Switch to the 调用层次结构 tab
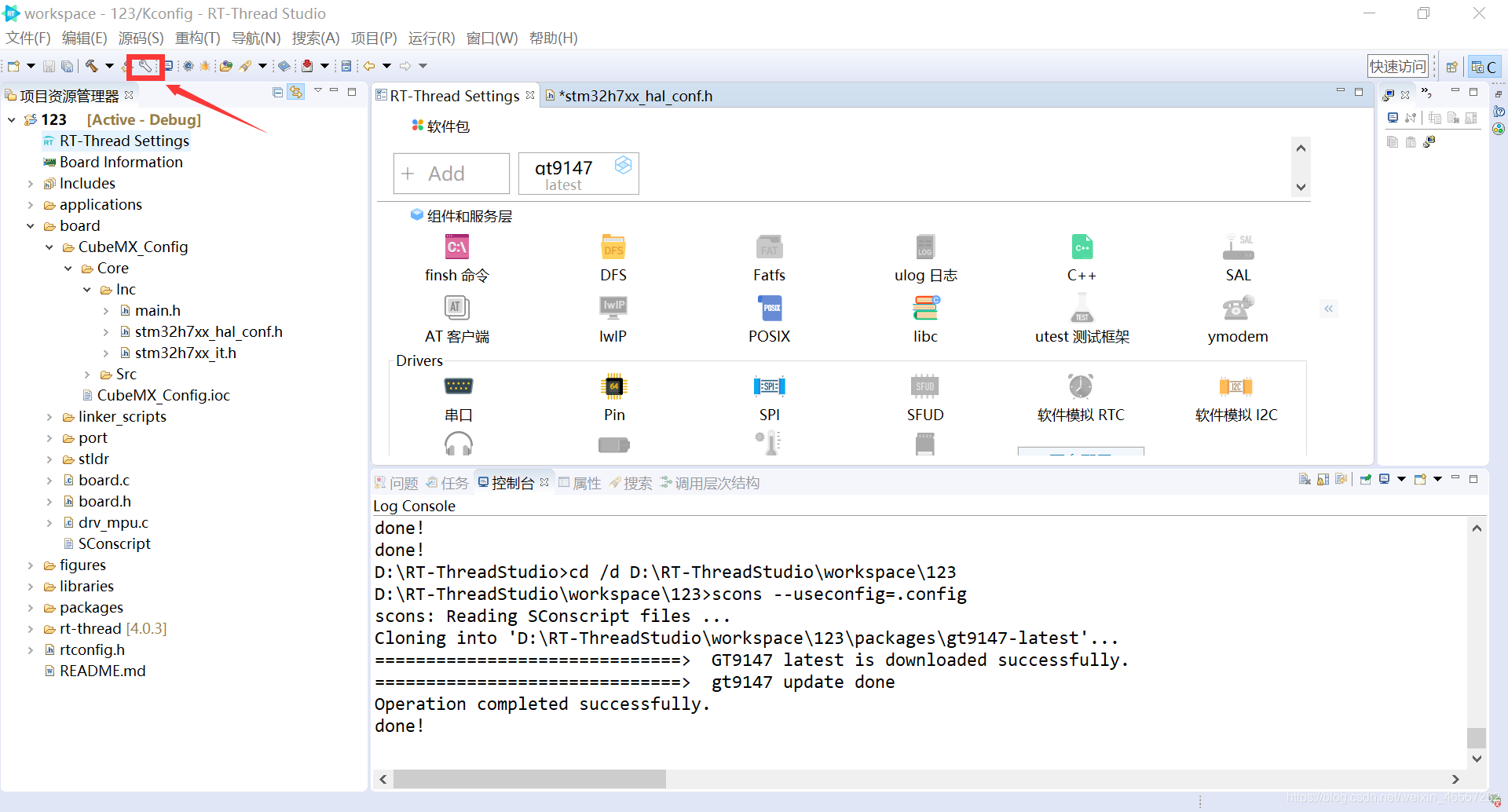This screenshot has width=1508, height=812. click(x=709, y=483)
